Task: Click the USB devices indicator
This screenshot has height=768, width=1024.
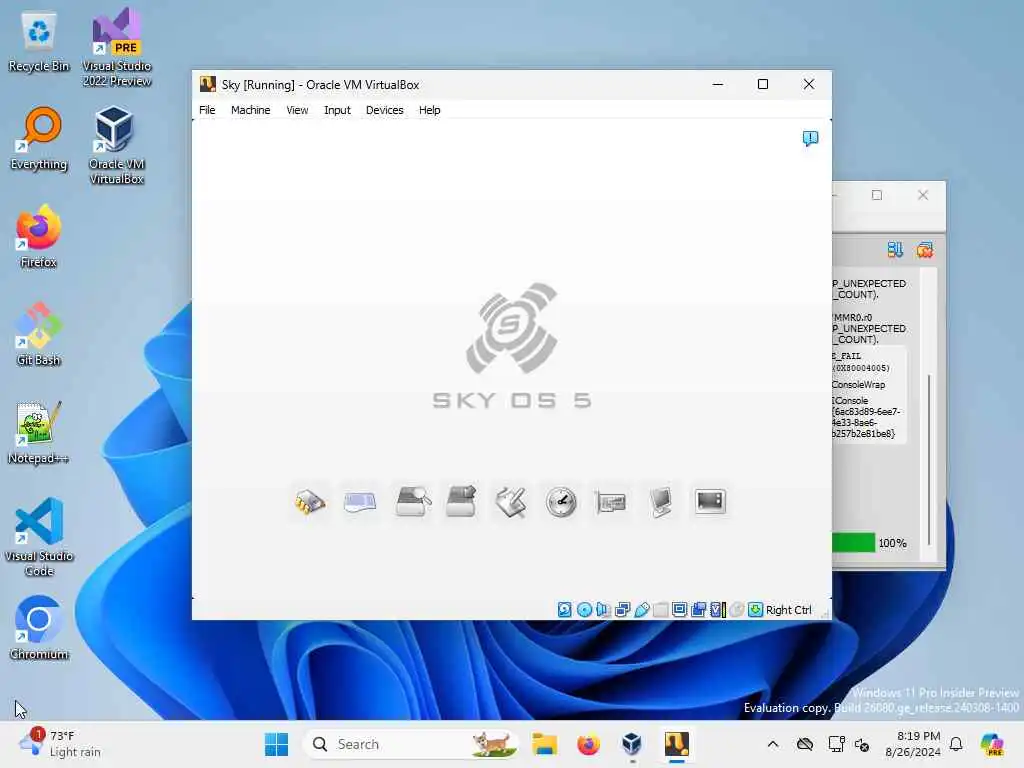Action: pyautogui.click(x=641, y=609)
